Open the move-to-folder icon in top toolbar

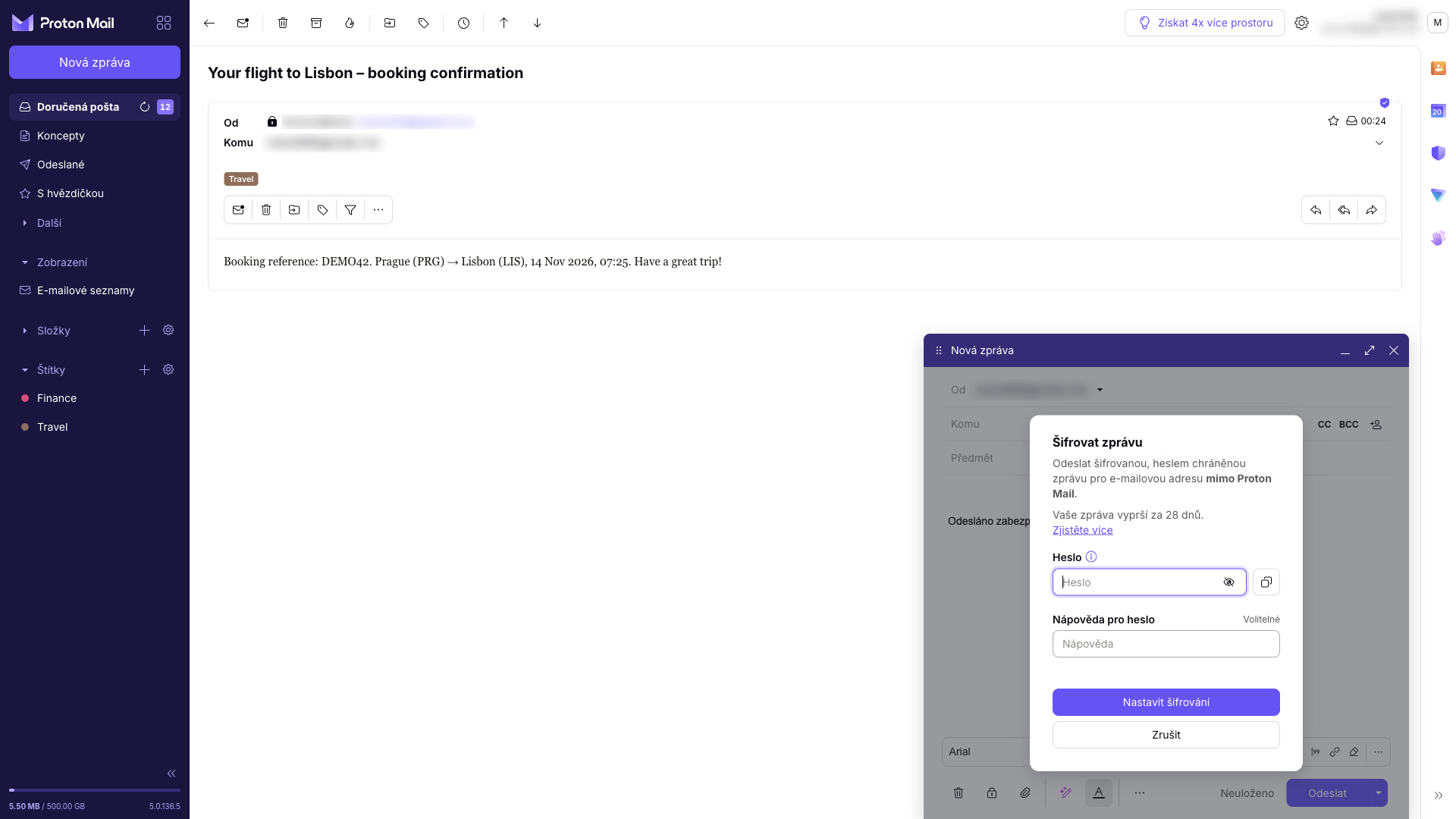390,23
